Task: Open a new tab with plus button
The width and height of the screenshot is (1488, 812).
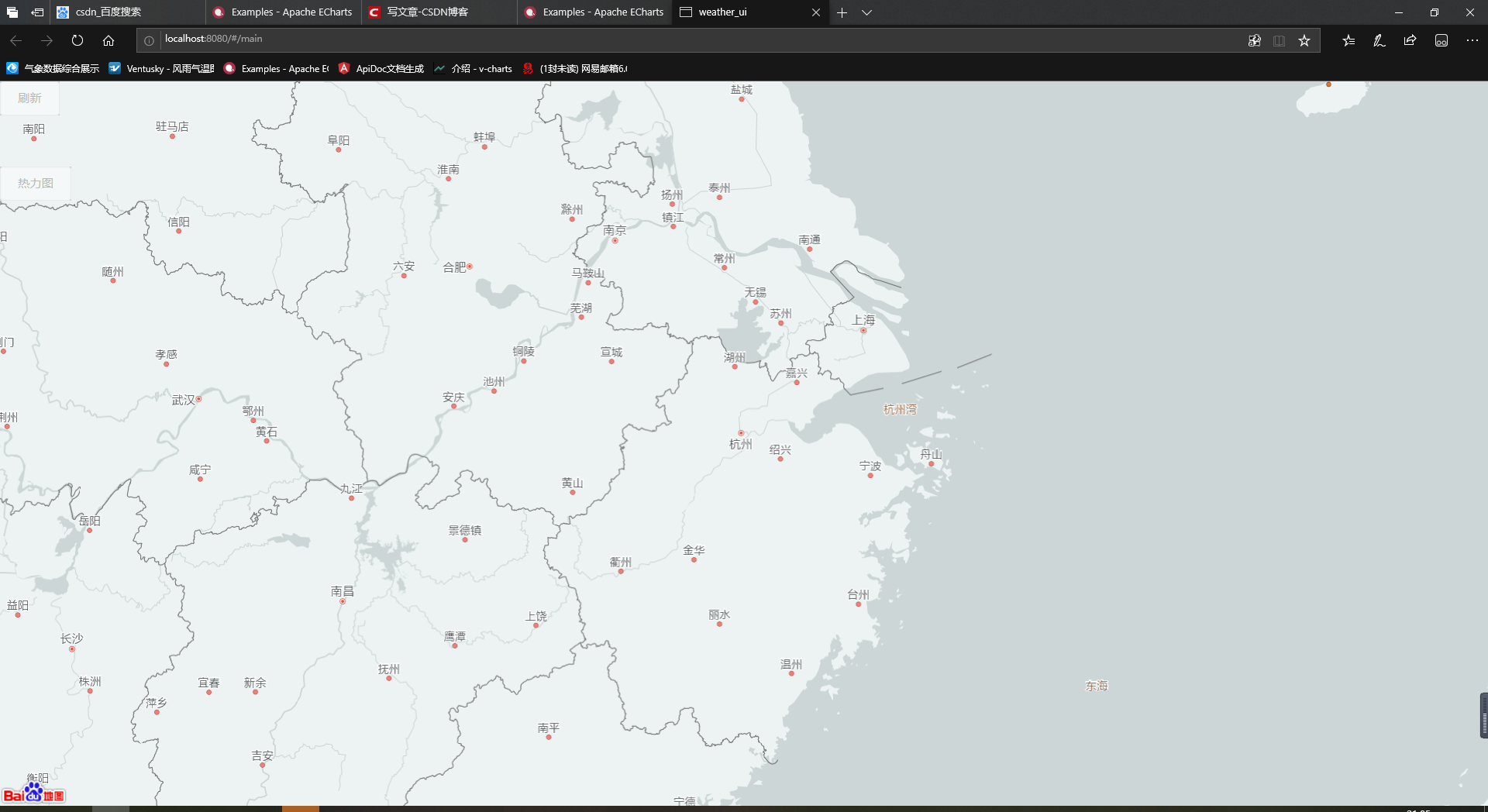Action: tap(842, 12)
